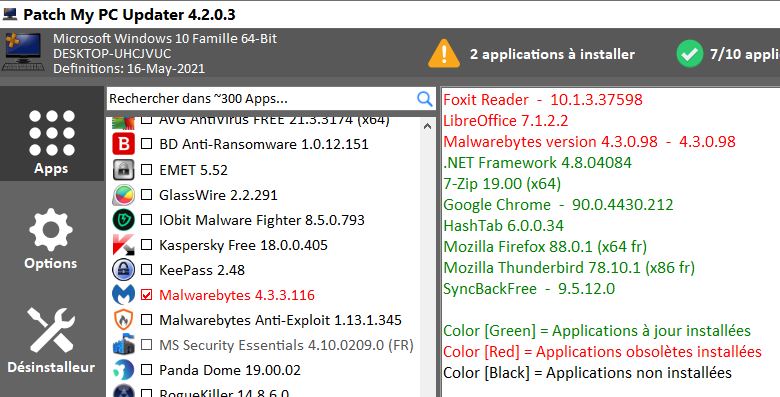
Task: Click the GlassWire colorful icon
Action: 123,195
